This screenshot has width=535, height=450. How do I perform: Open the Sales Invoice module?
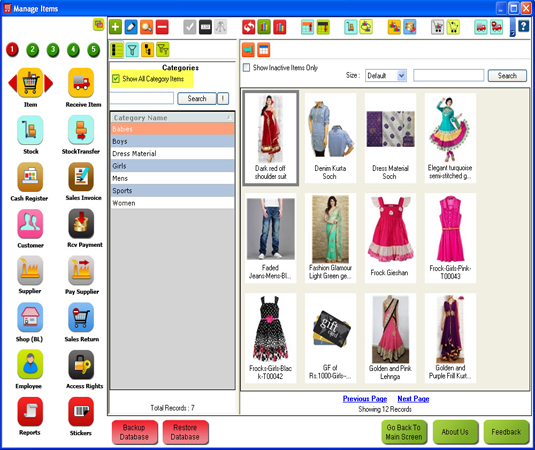tap(81, 177)
